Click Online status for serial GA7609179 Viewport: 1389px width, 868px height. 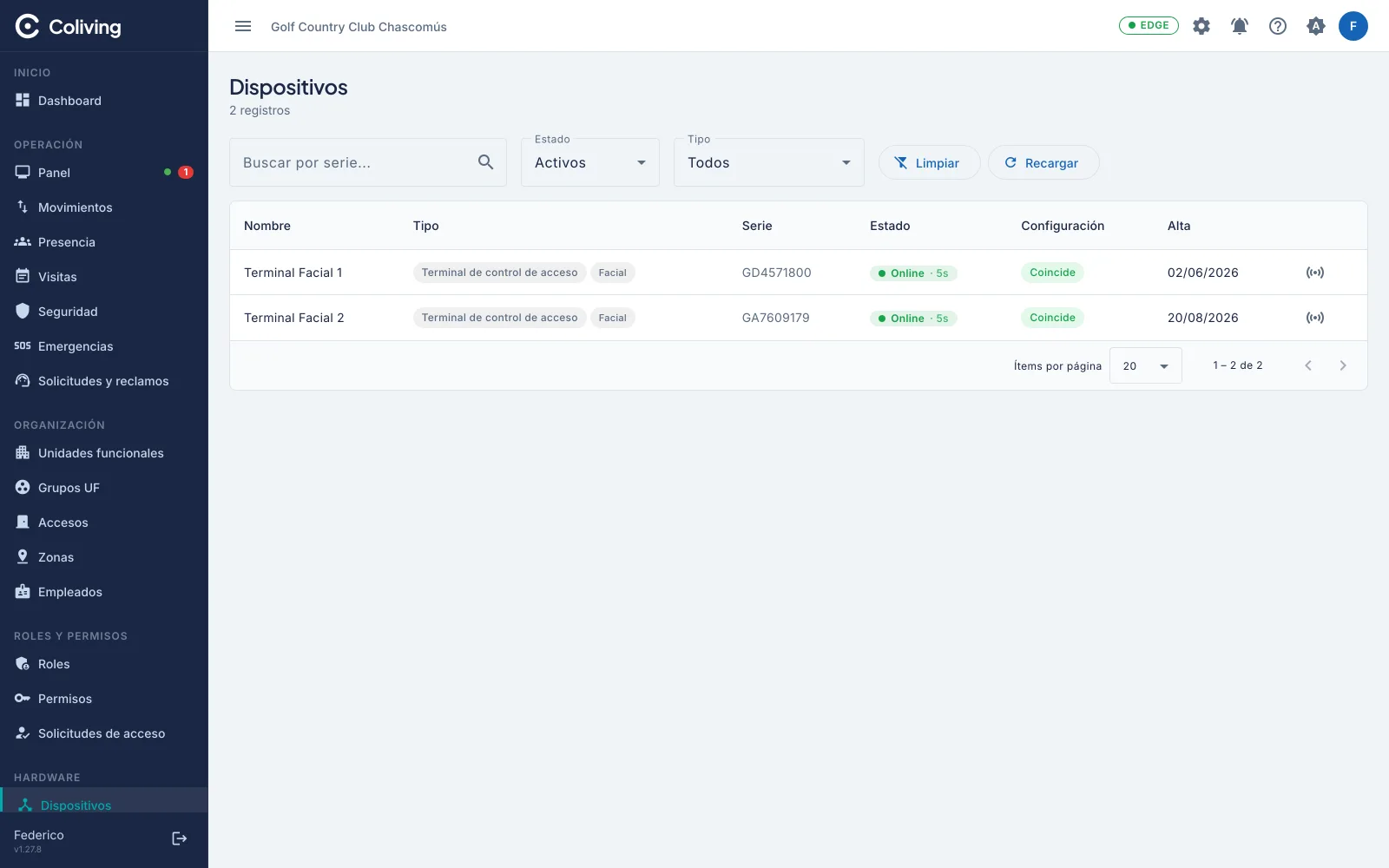coord(913,319)
